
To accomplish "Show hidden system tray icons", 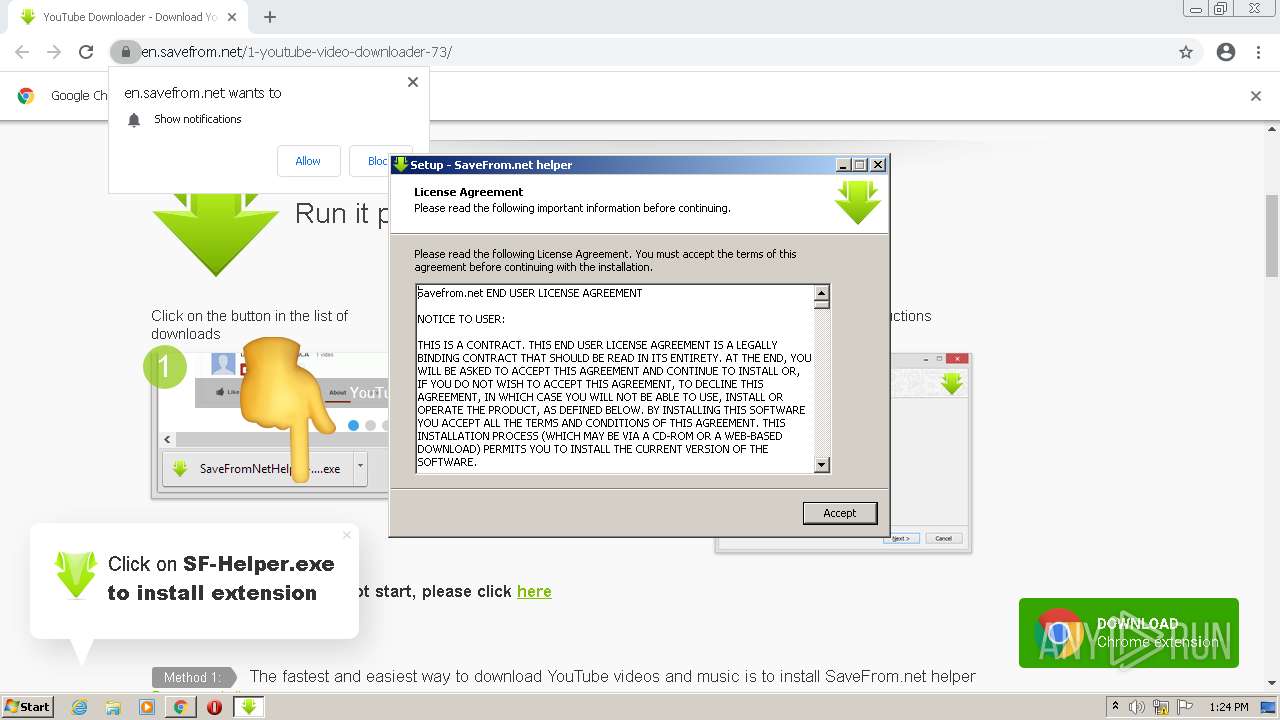I will tap(1116, 707).
